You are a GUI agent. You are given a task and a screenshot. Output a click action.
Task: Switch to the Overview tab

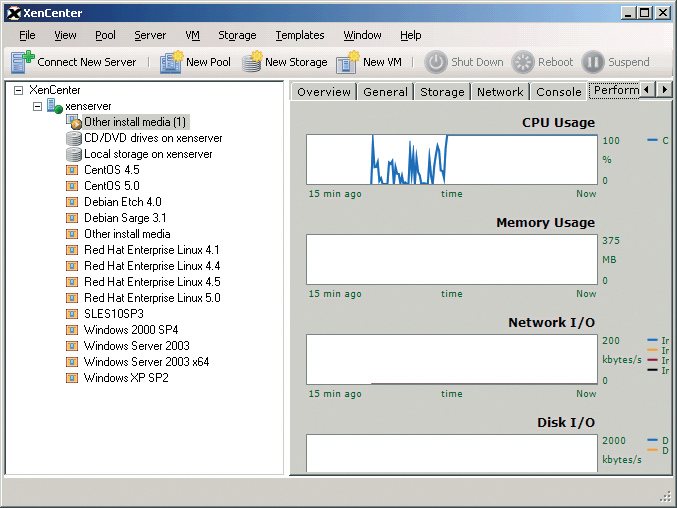pos(324,92)
